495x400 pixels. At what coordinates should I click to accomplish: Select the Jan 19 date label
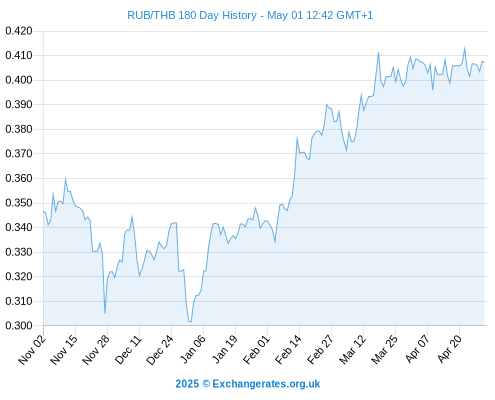[x=225, y=349]
